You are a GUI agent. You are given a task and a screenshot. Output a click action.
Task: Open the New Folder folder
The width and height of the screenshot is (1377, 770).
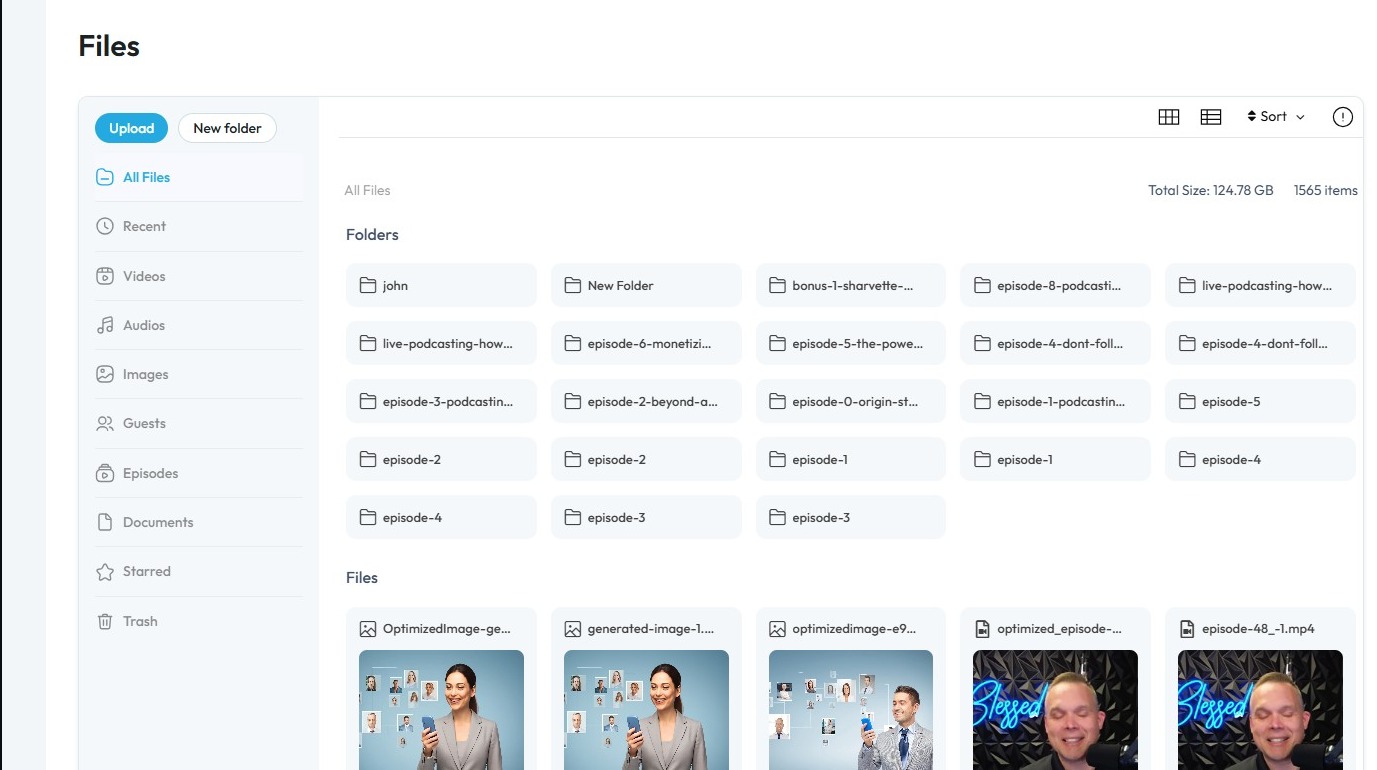coord(646,285)
